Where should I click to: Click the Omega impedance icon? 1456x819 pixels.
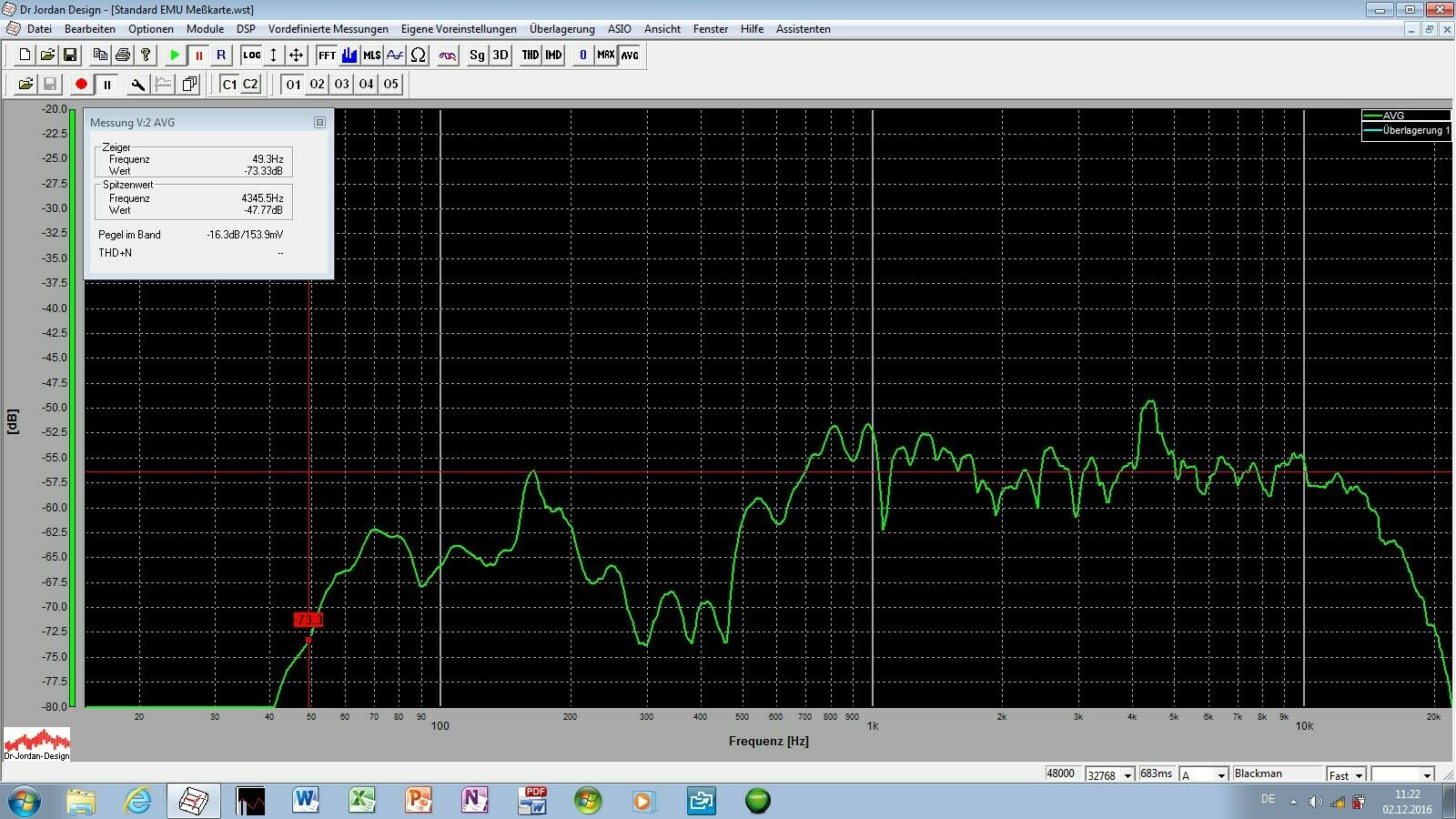coord(418,56)
